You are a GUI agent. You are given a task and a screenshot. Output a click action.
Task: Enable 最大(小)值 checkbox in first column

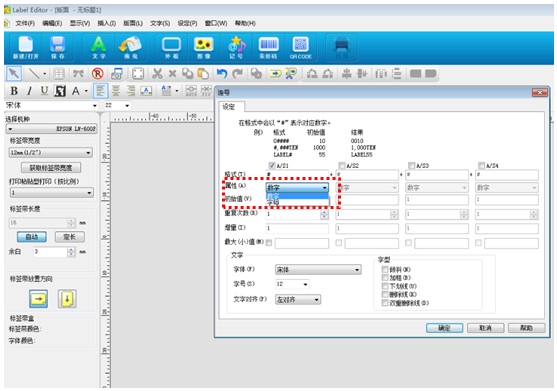click(269, 243)
